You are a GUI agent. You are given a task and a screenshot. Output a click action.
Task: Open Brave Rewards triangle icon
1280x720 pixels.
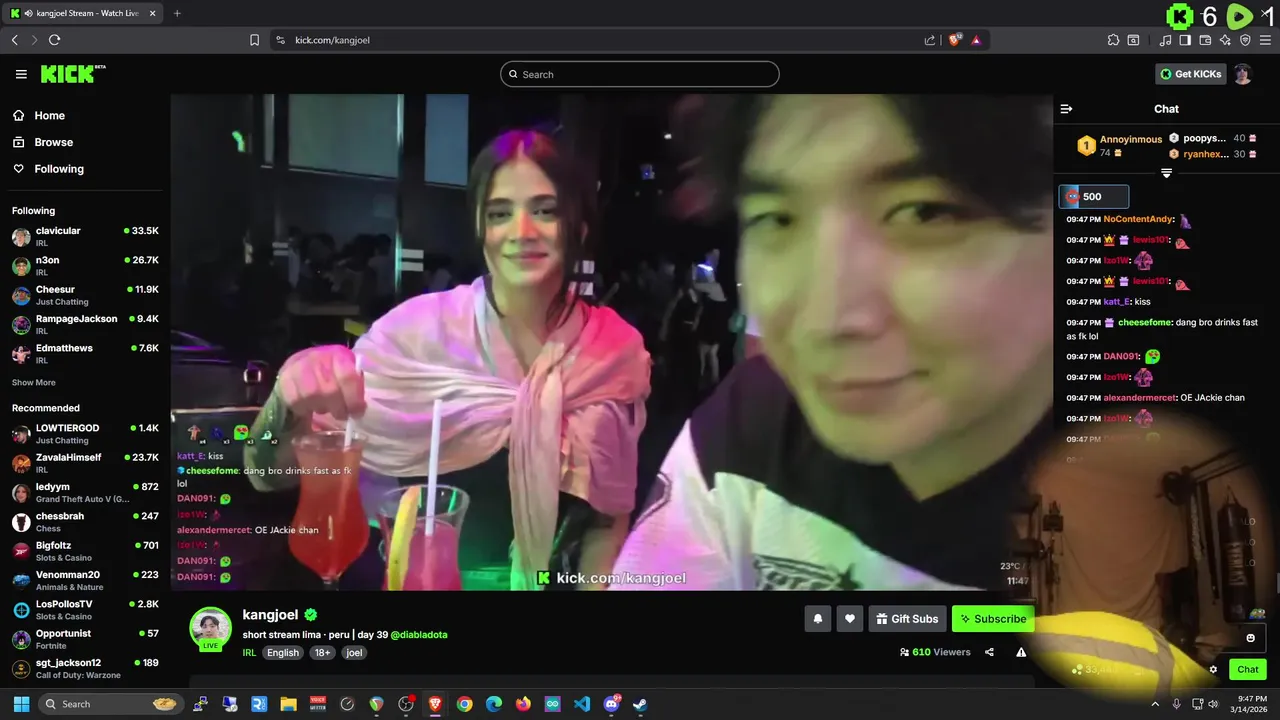tap(976, 40)
